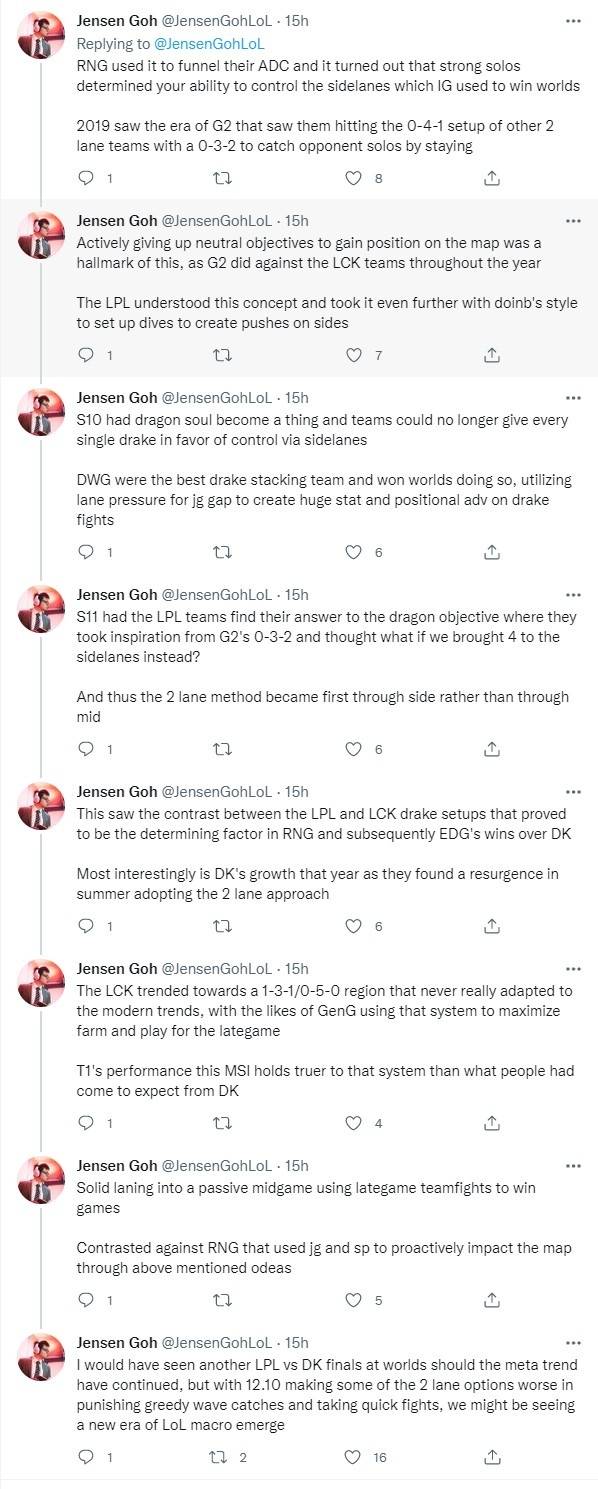Viewport: 598px width, 1489px height.
Task: Like the tweet about RNG funneling their ADC
Action: [352, 179]
